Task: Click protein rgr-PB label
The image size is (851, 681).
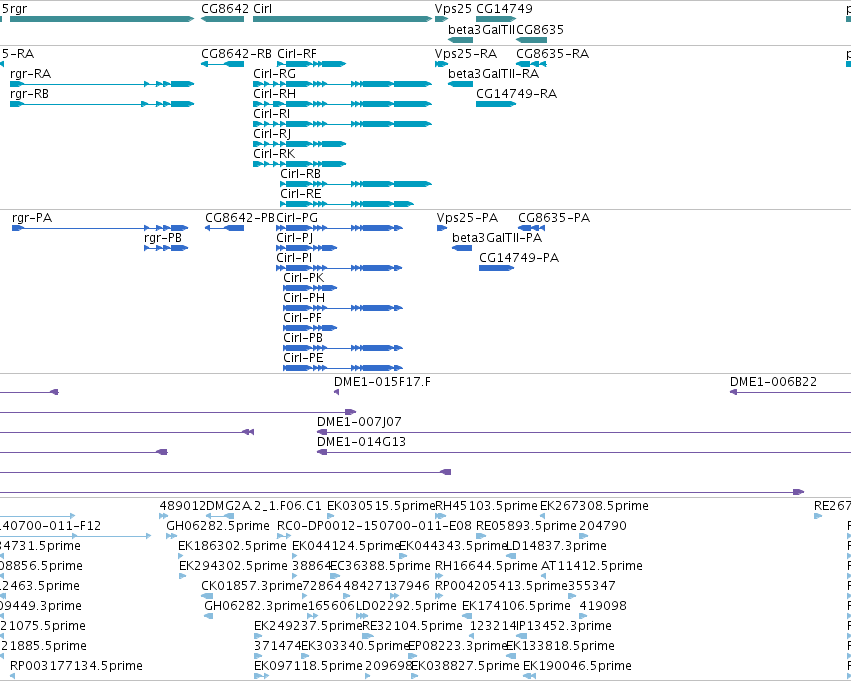Action: tap(163, 238)
